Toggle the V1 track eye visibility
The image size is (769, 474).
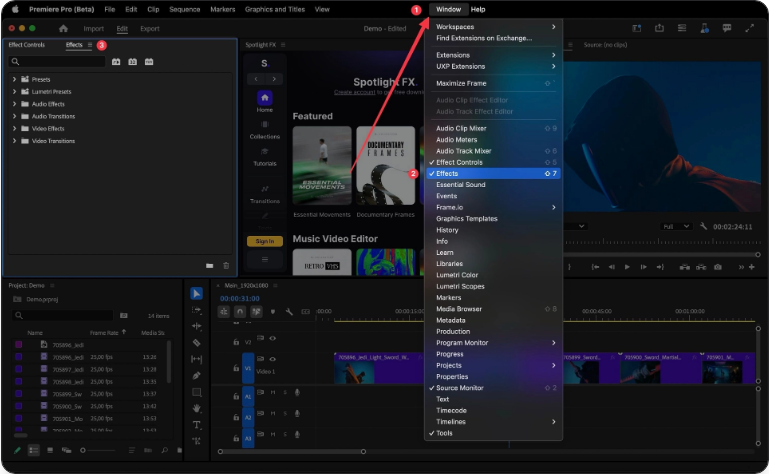point(272,357)
